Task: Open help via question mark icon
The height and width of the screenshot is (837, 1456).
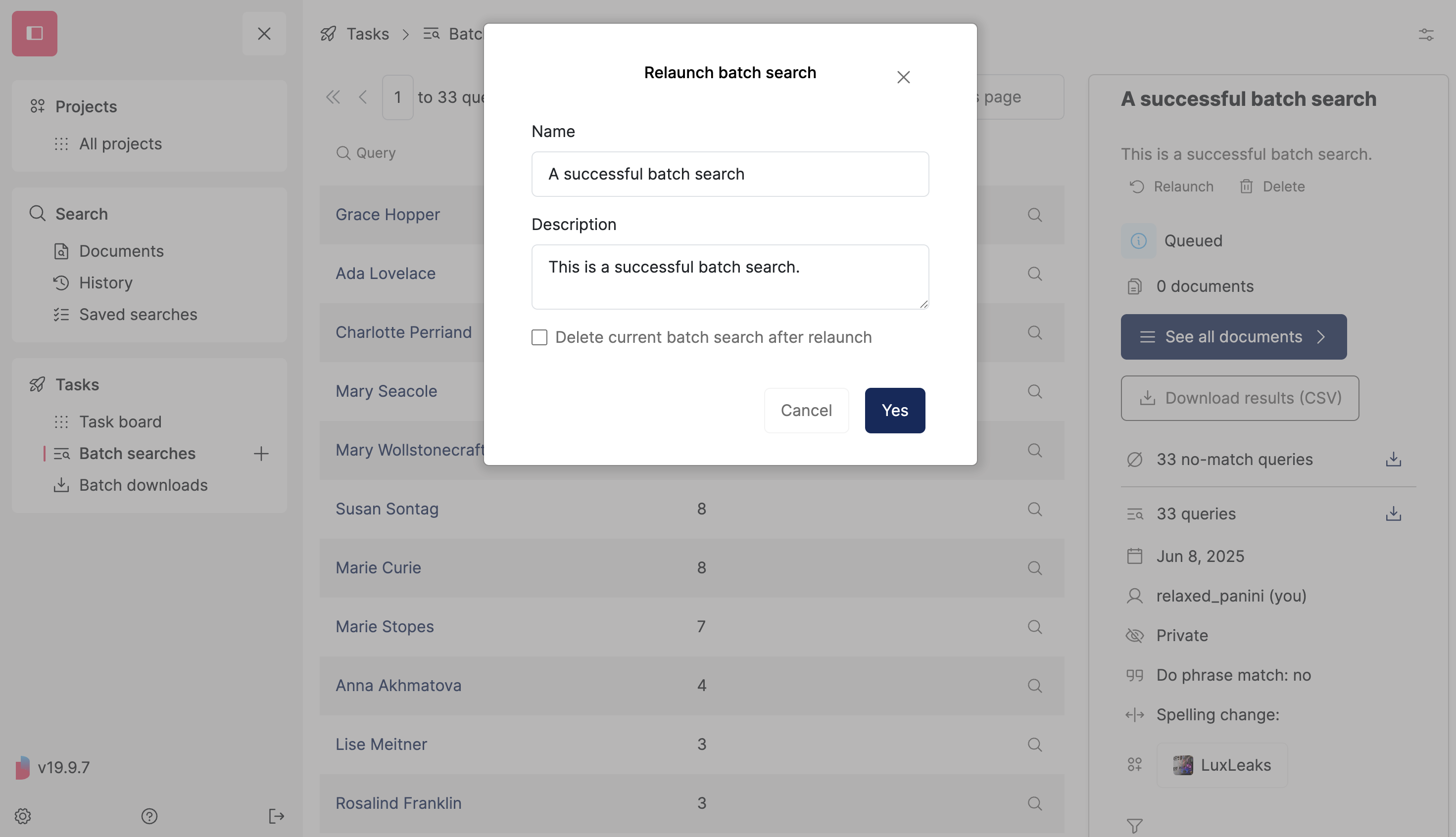Action: (149, 816)
